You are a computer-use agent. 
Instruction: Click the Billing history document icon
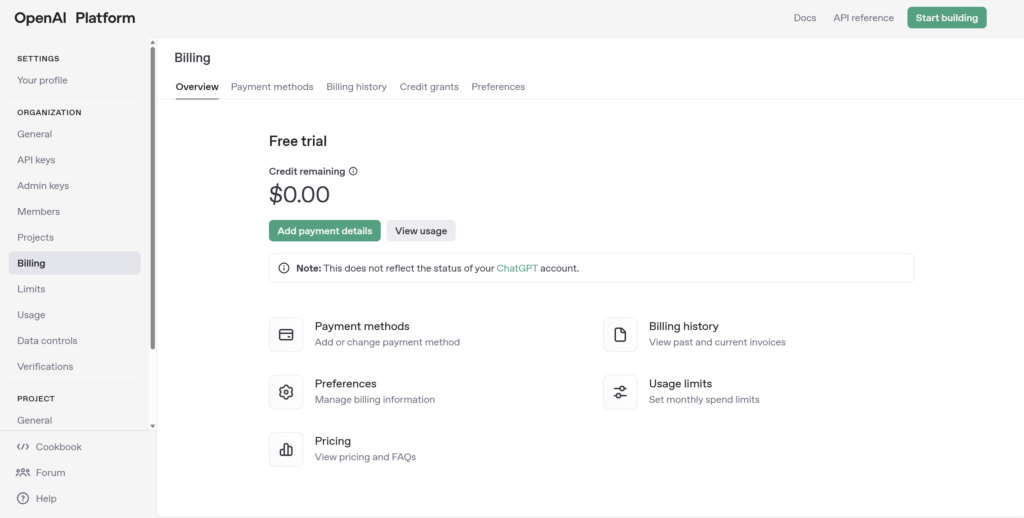620,335
